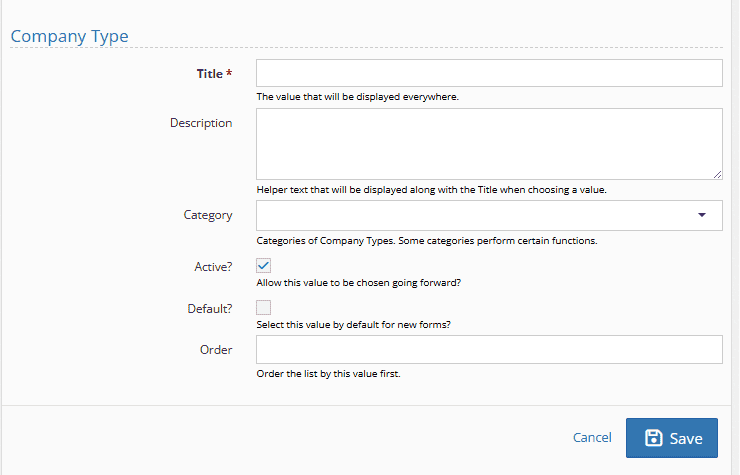Click the Active? label text

click(x=213, y=266)
